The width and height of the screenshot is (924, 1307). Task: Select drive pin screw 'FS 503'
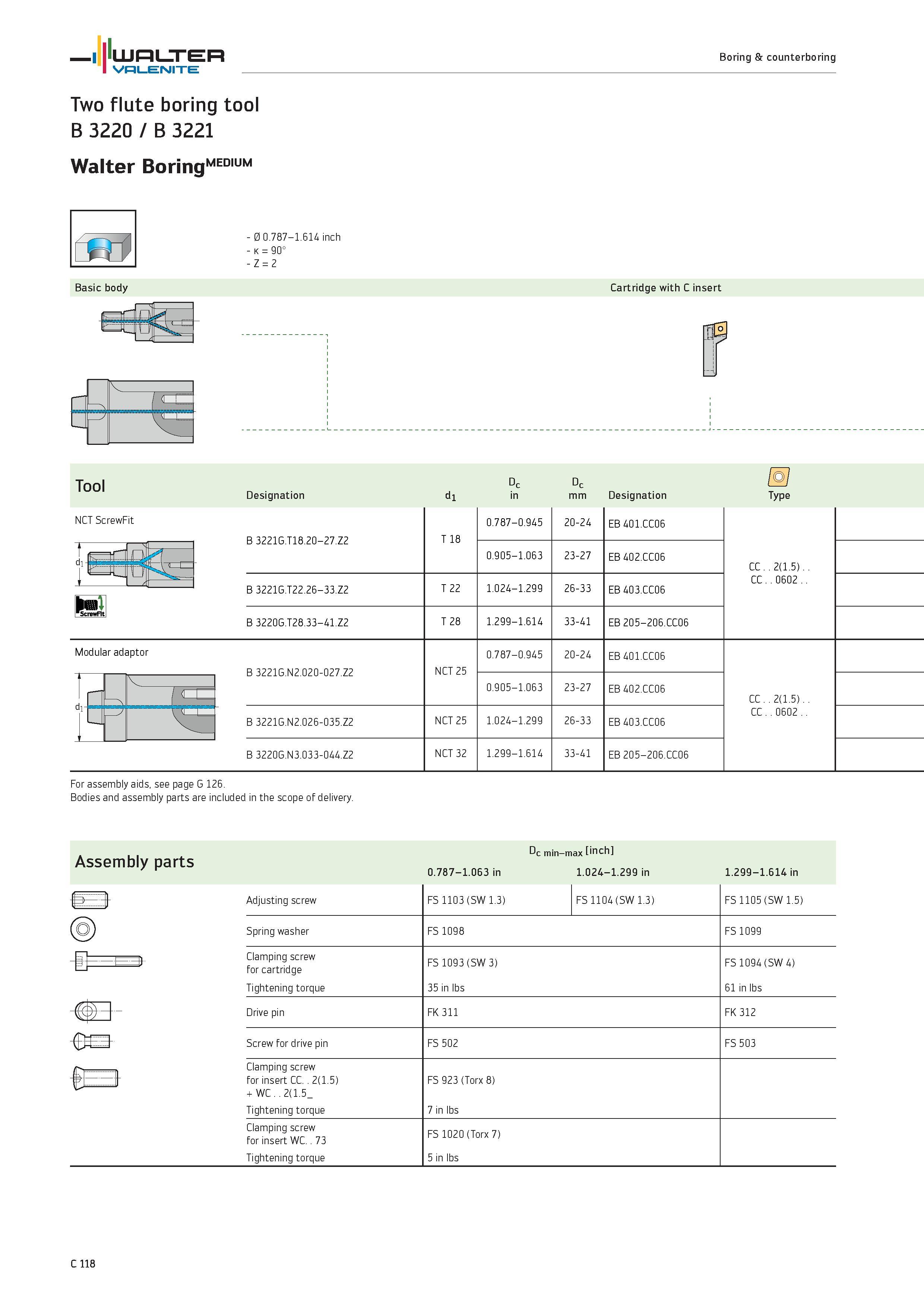click(740, 1043)
